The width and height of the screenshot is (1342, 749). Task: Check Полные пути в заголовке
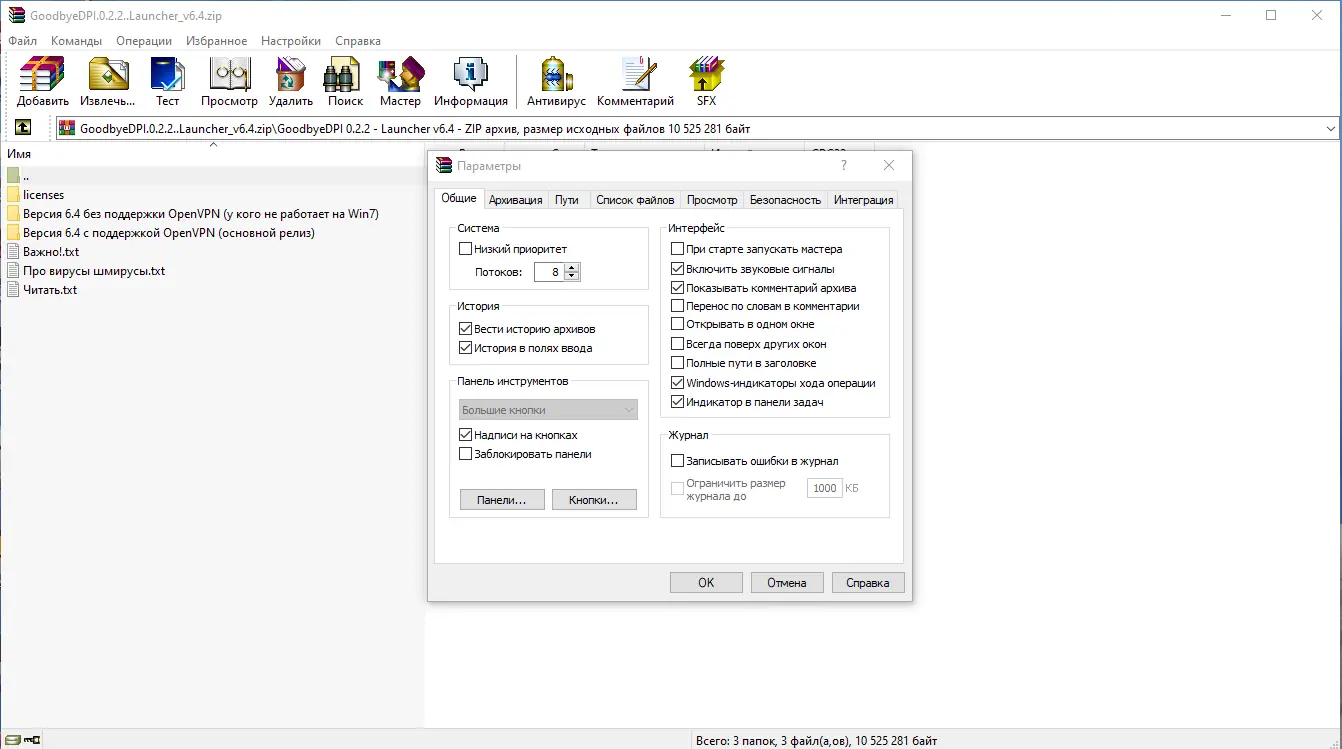pos(678,363)
